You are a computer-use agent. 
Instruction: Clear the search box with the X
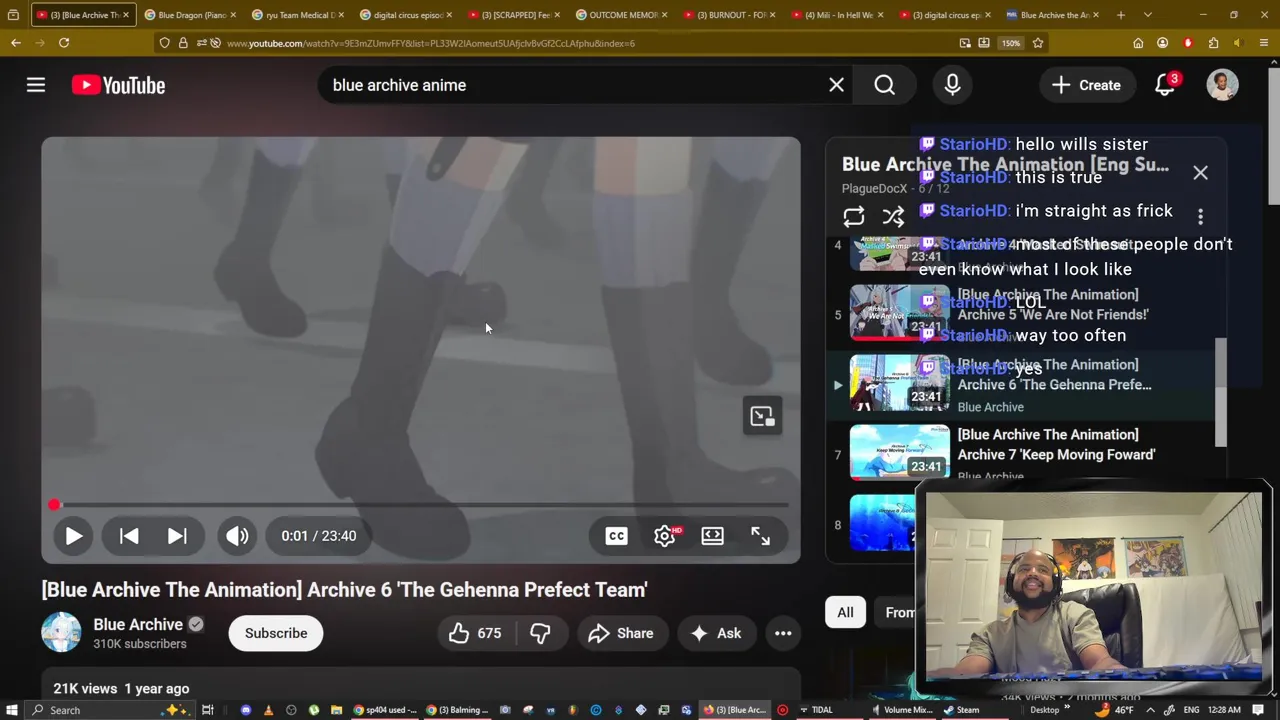click(x=836, y=85)
